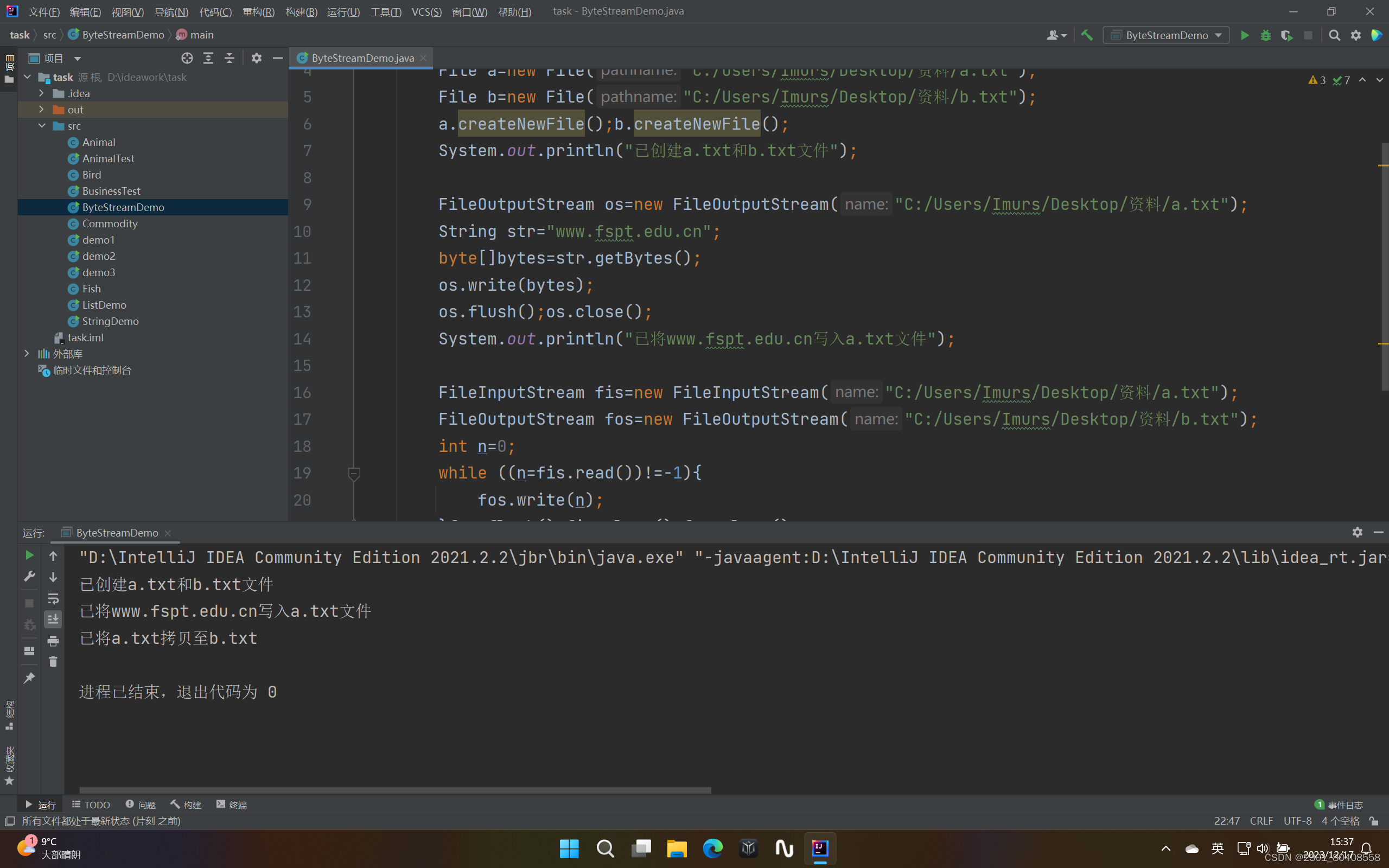Expand the .idea folder
Image resolution: width=1389 pixels, height=868 pixels.
(x=41, y=93)
